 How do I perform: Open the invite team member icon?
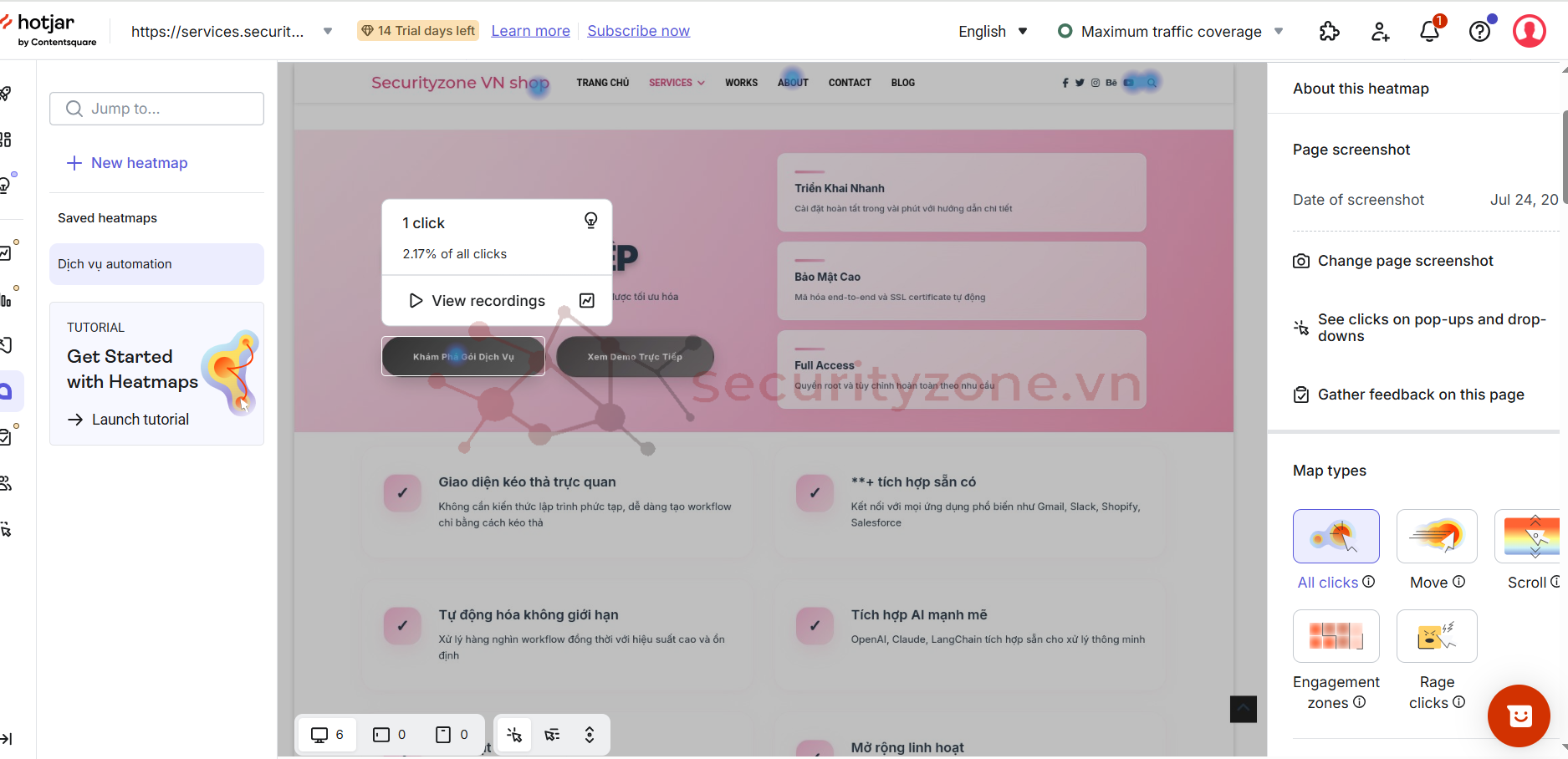coord(1380,32)
